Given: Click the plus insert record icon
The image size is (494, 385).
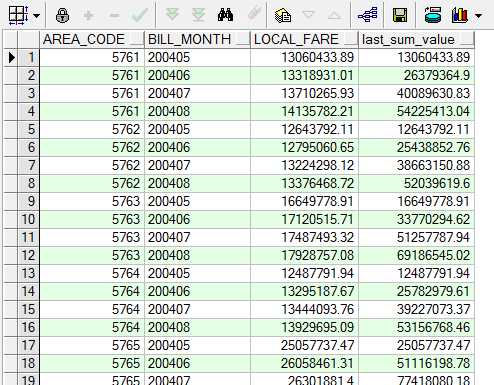Looking at the screenshot, I should pyautogui.click(x=88, y=15).
